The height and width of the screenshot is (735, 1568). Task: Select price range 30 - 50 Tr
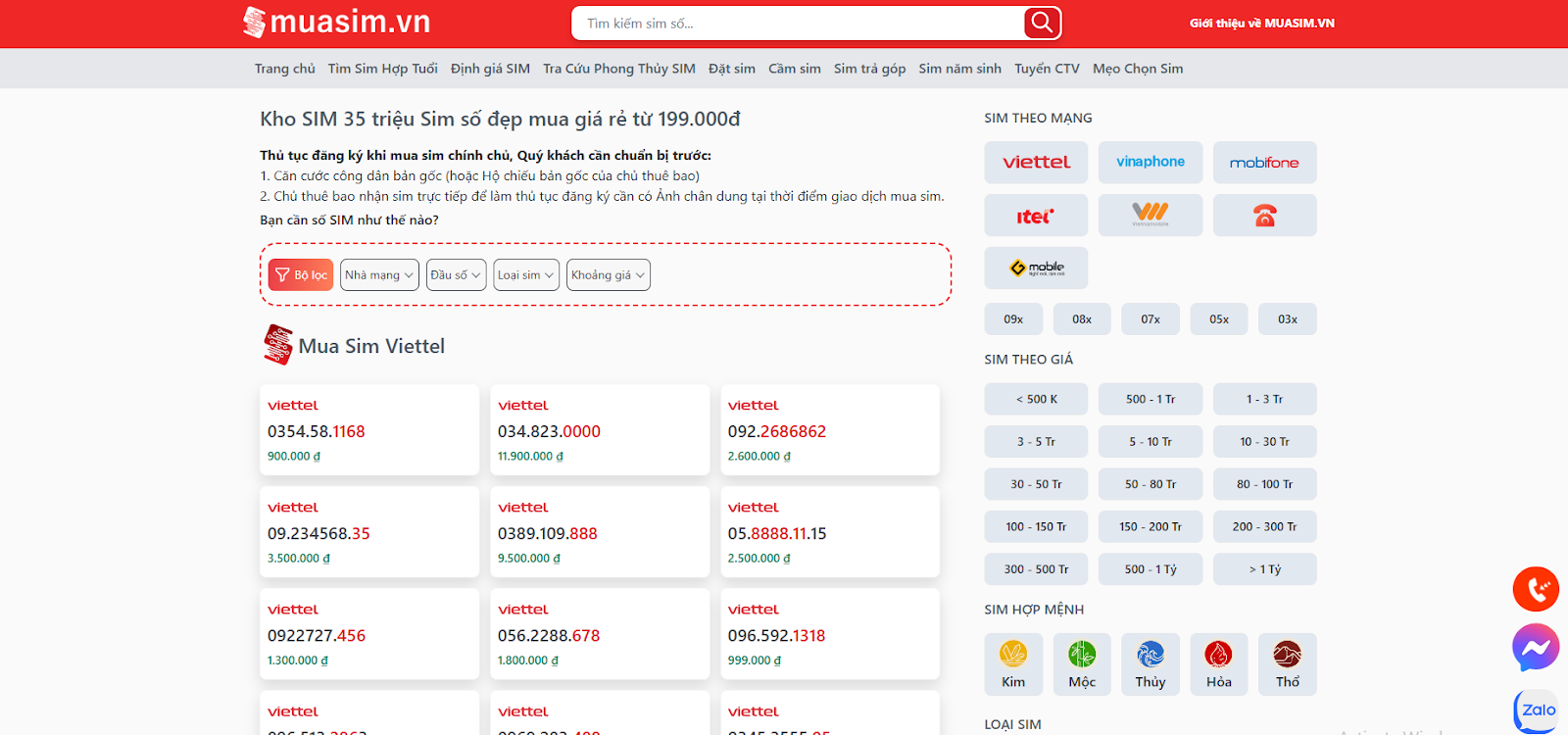(1036, 484)
